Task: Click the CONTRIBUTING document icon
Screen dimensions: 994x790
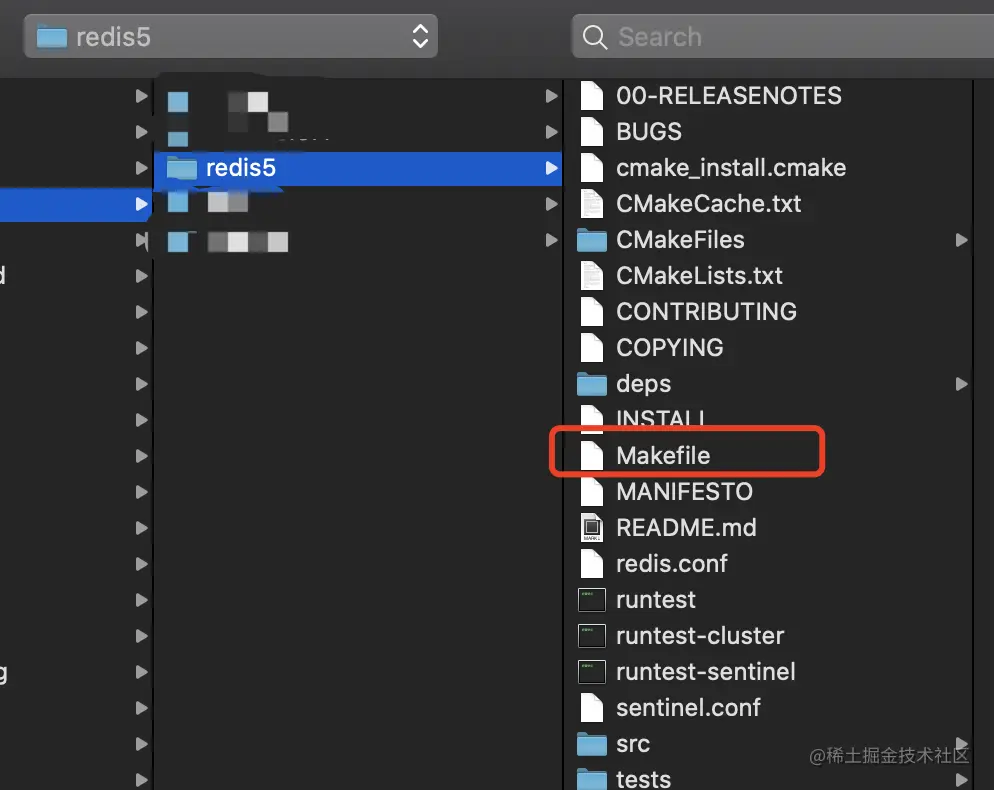Action: [x=592, y=312]
